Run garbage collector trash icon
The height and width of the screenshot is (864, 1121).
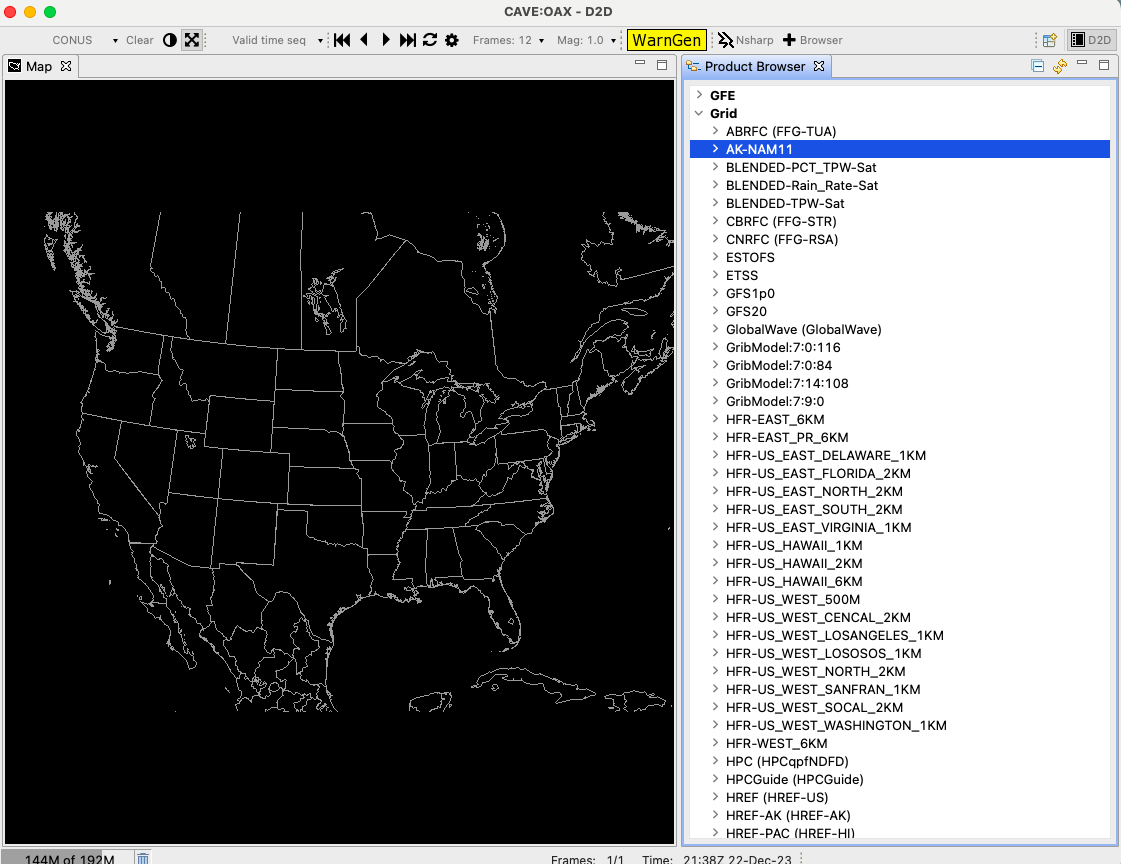click(143, 858)
